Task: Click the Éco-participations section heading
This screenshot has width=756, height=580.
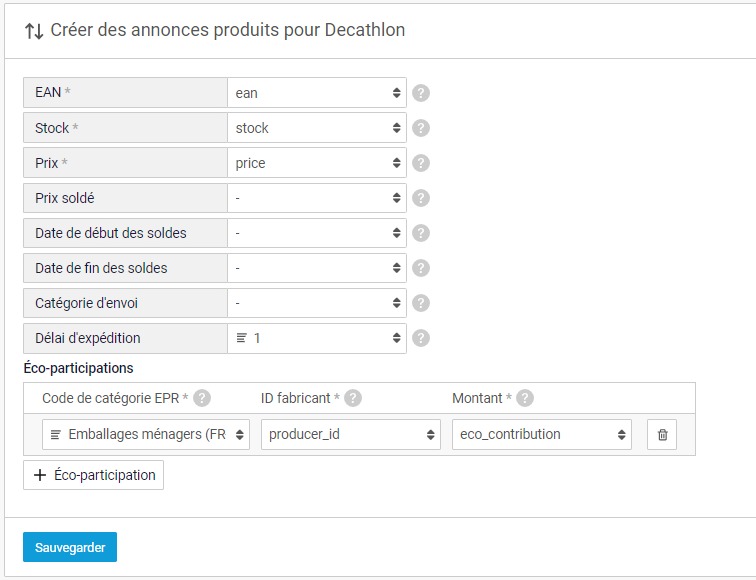Action: (79, 368)
